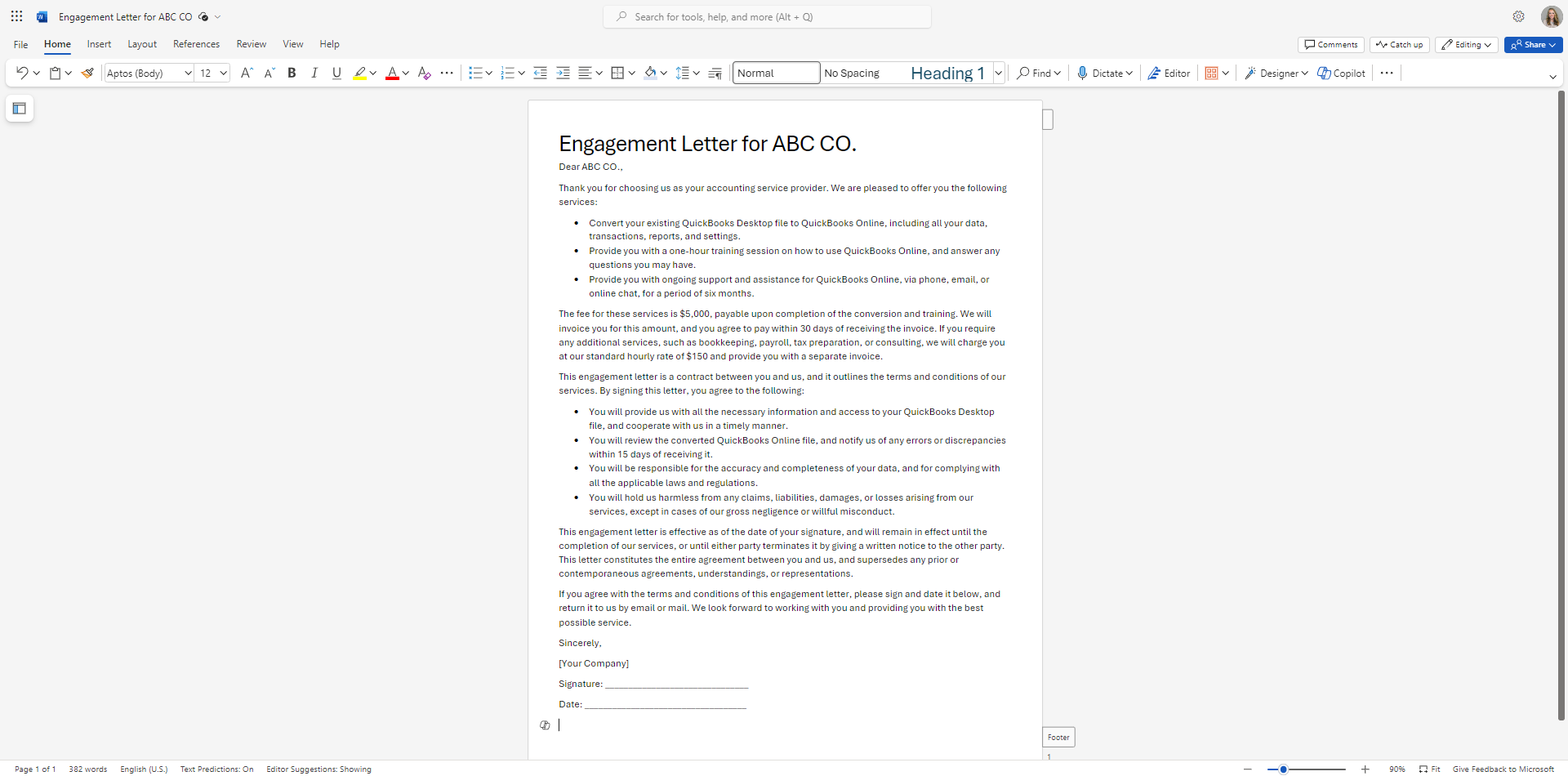Apply a bulleted list
Screen dimensions: 1568x776
[x=476, y=73]
